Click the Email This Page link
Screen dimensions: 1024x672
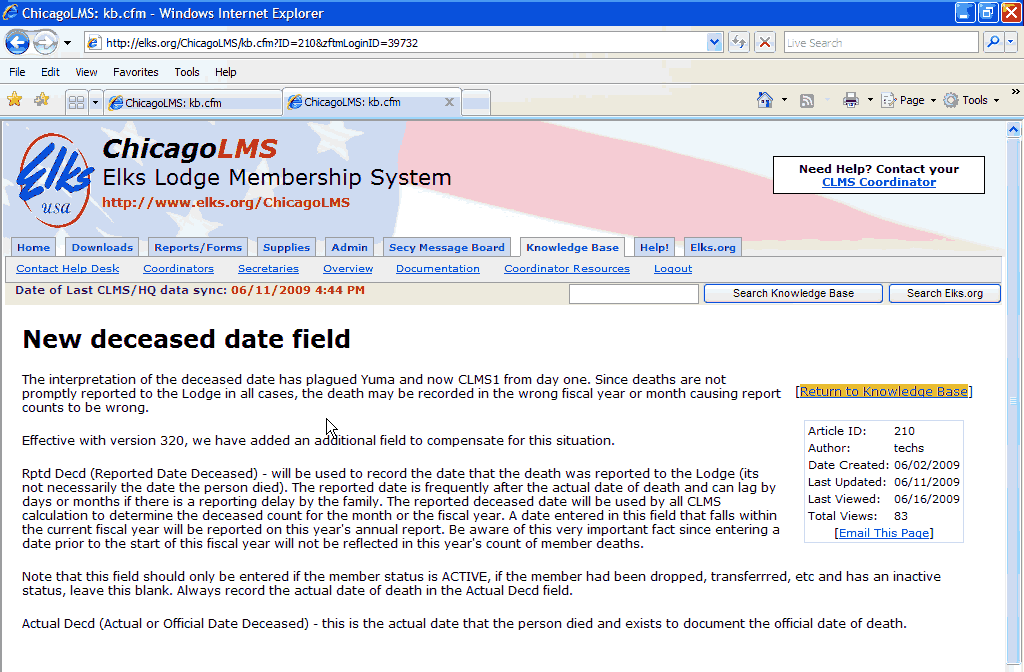click(883, 533)
